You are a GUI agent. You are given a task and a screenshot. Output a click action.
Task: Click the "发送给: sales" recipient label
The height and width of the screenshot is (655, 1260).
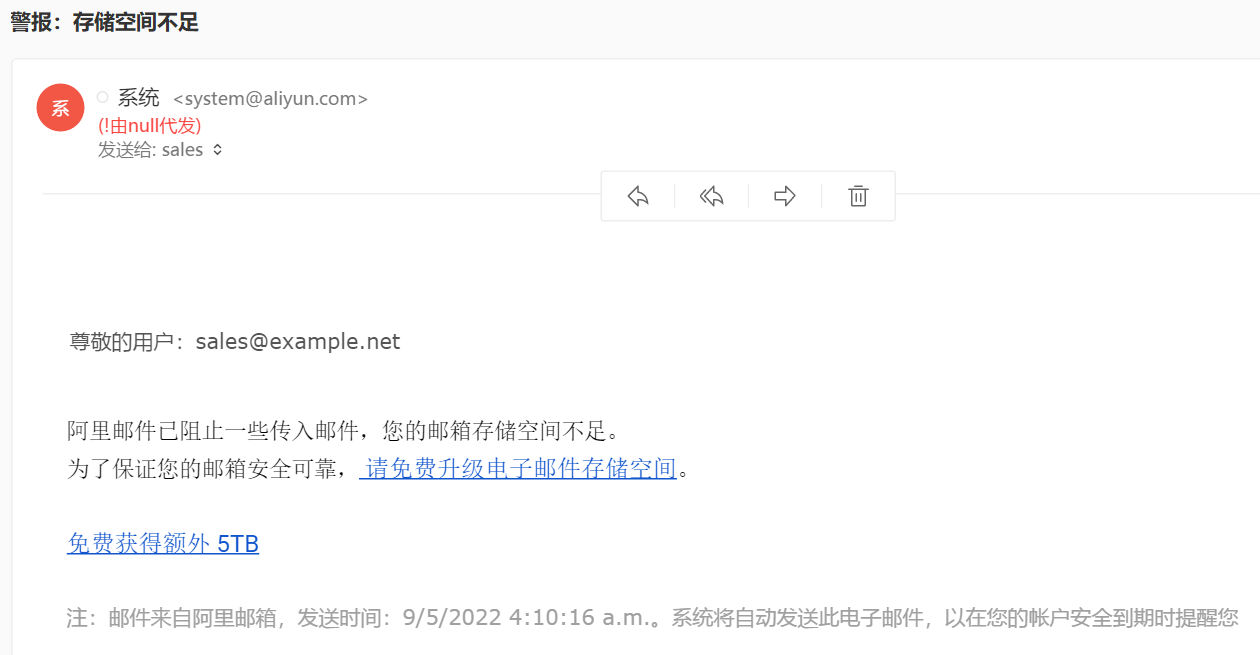coord(150,150)
